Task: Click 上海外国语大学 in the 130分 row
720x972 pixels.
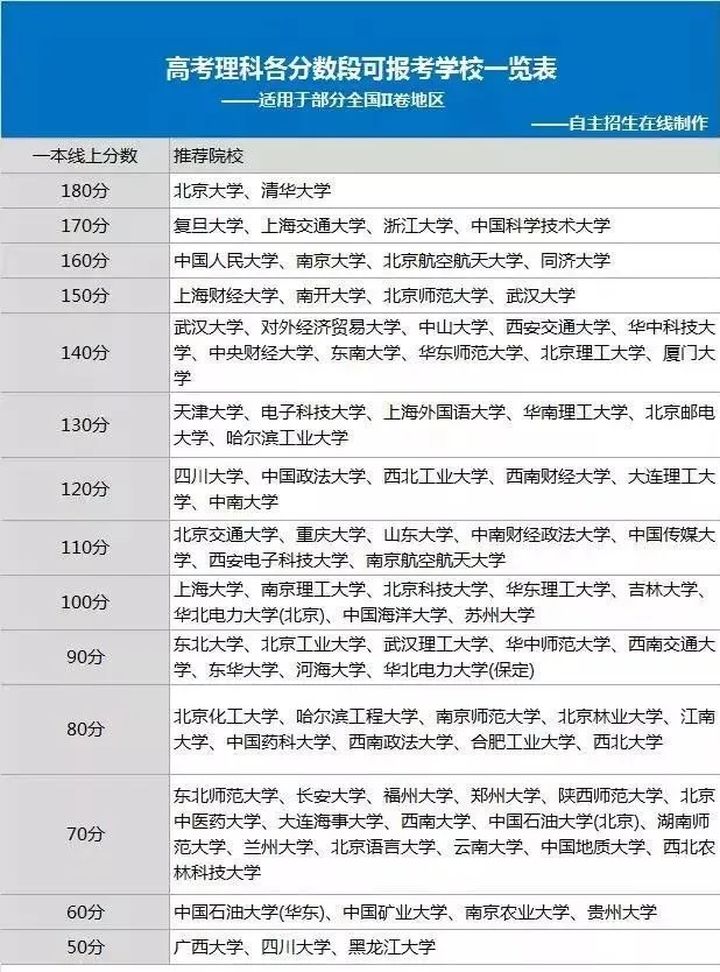Action: [445, 412]
